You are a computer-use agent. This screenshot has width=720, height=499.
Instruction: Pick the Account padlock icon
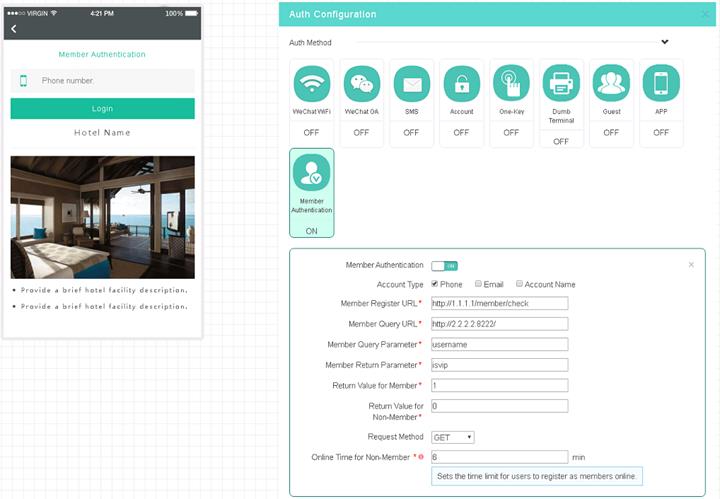462,84
